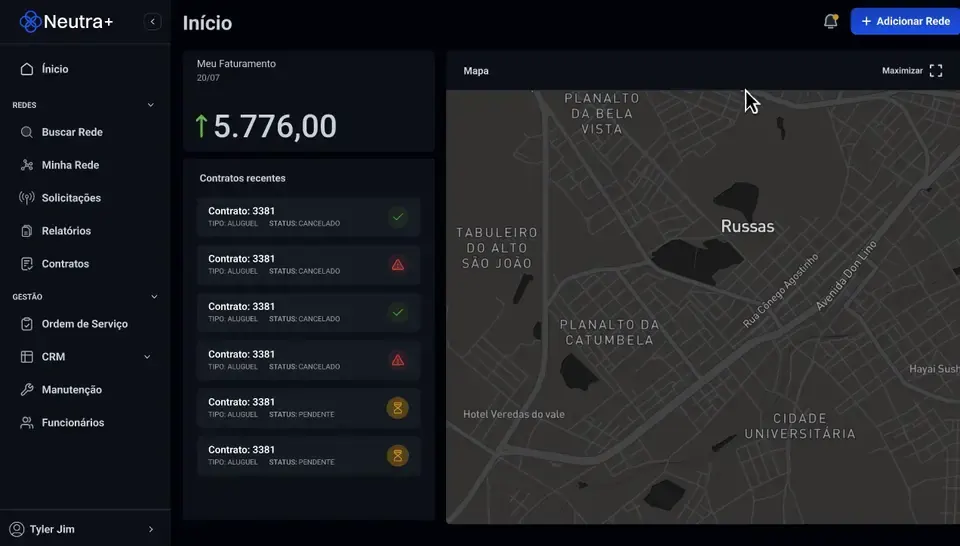The image size is (960, 546).
Task: Go to Início in the sidebar
Action: [x=55, y=69]
